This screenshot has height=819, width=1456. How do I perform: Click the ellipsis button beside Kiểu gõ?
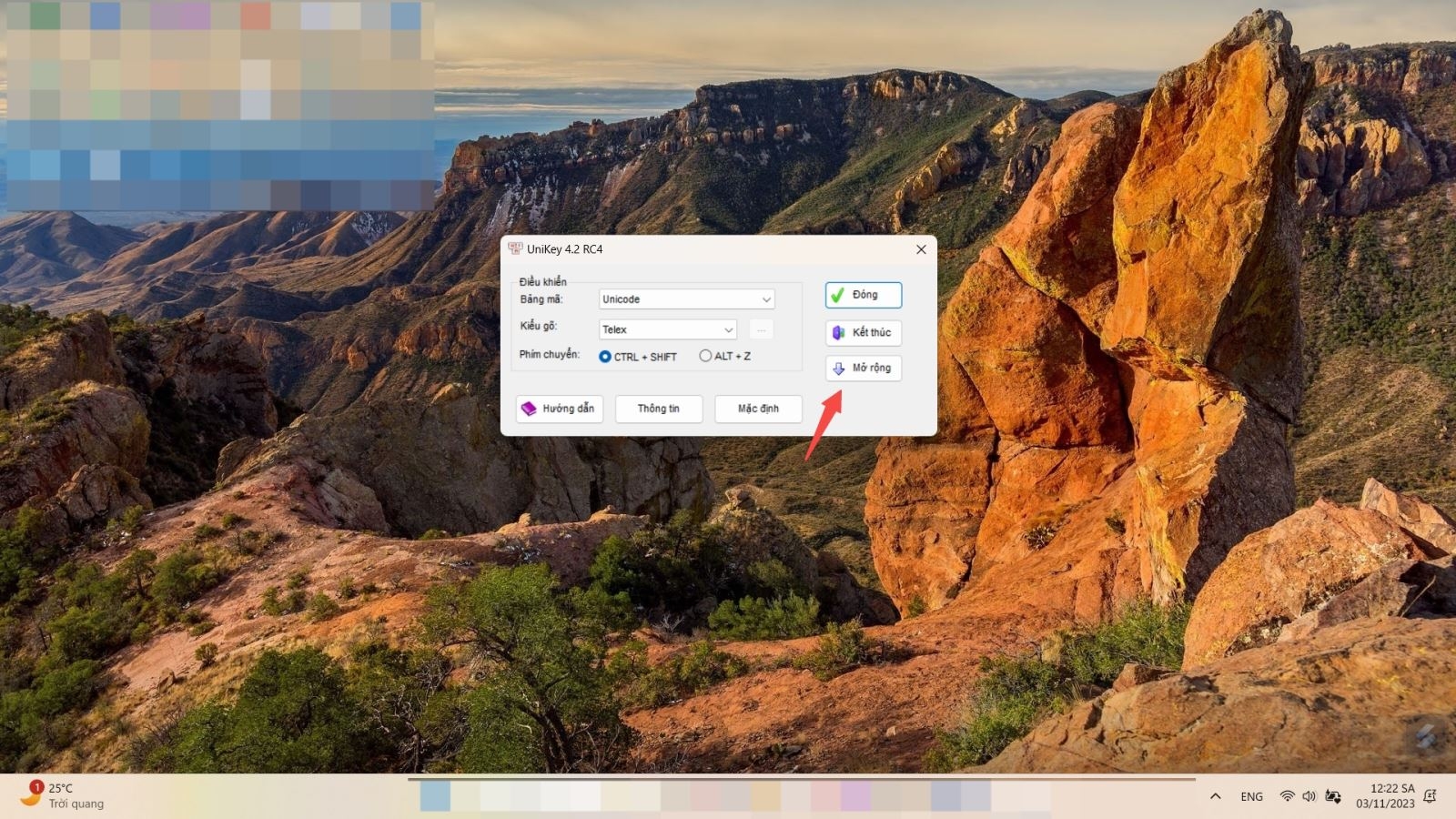pos(762,329)
